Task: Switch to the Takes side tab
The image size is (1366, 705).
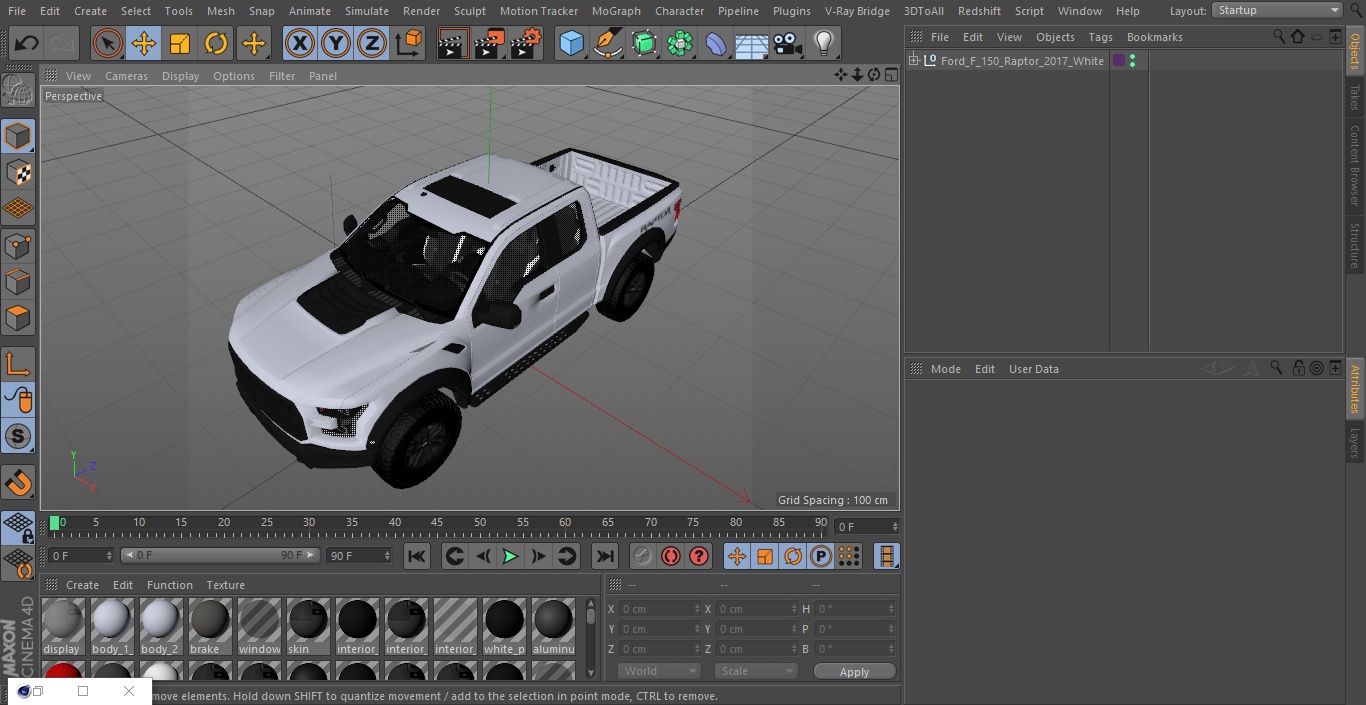Action: click(1355, 97)
